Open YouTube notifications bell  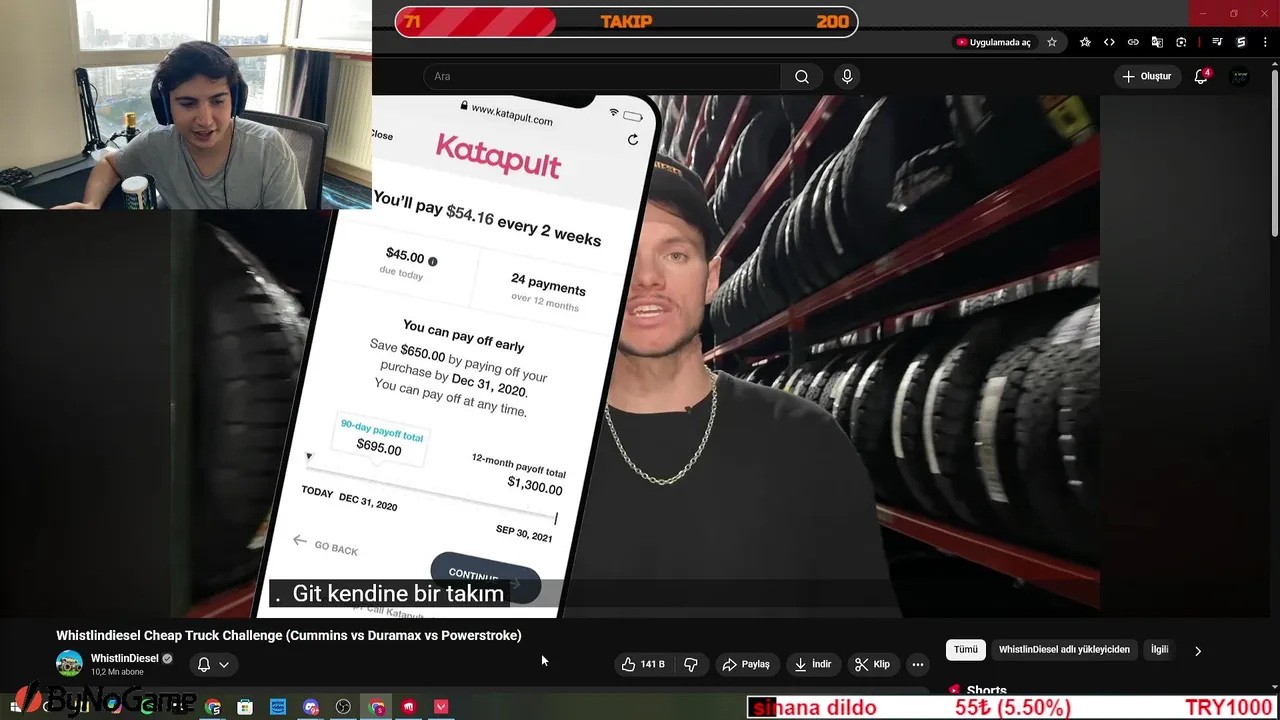[1201, 77]
